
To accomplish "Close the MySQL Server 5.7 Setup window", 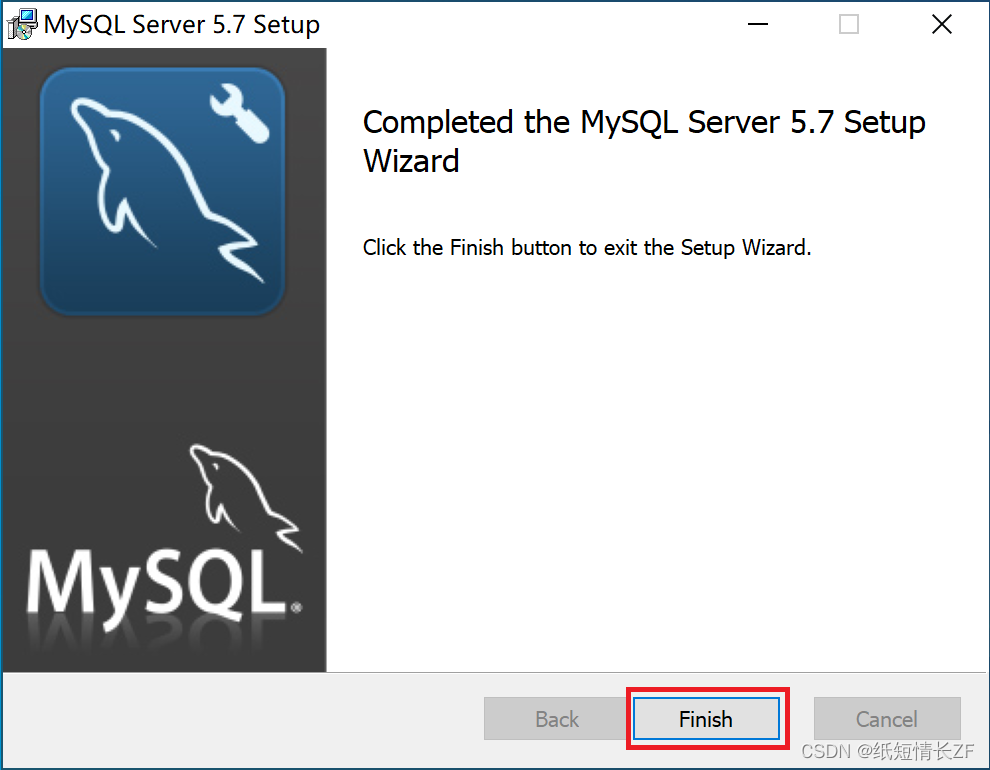I will click(941, 25).
